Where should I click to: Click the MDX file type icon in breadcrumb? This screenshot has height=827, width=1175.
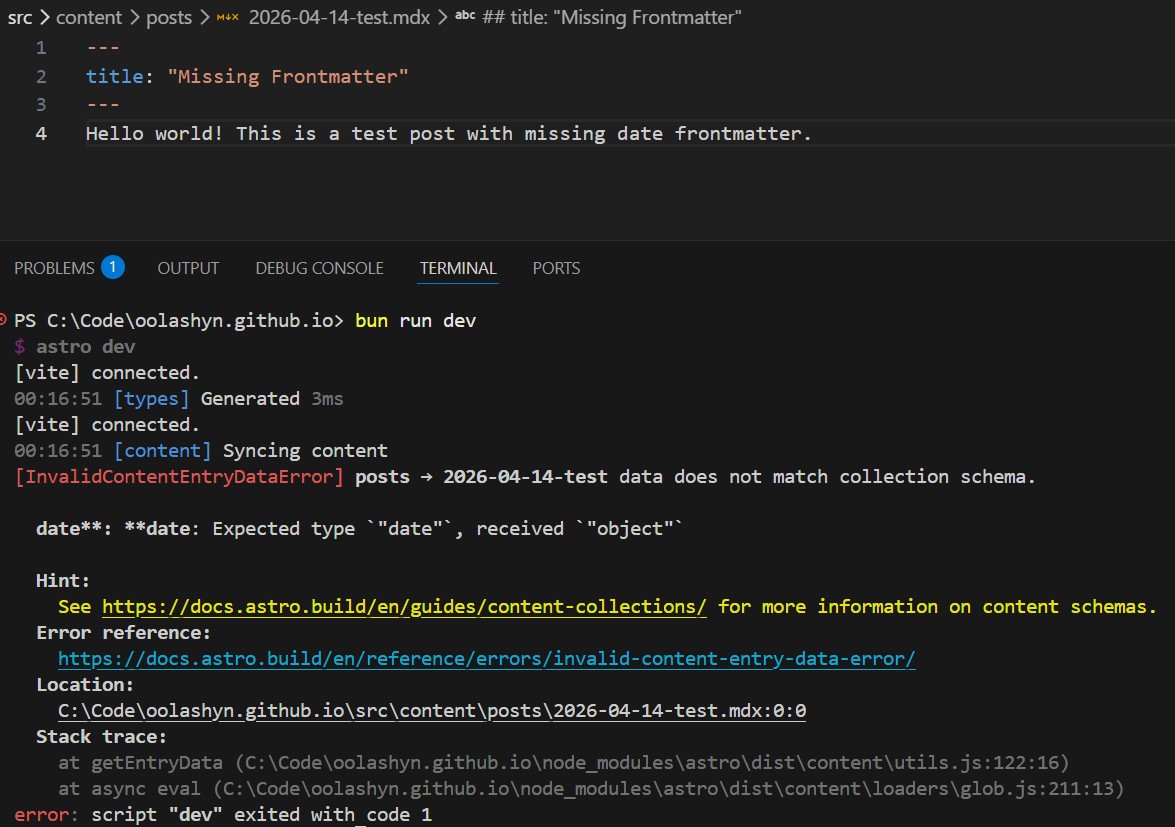pos(227,17)
